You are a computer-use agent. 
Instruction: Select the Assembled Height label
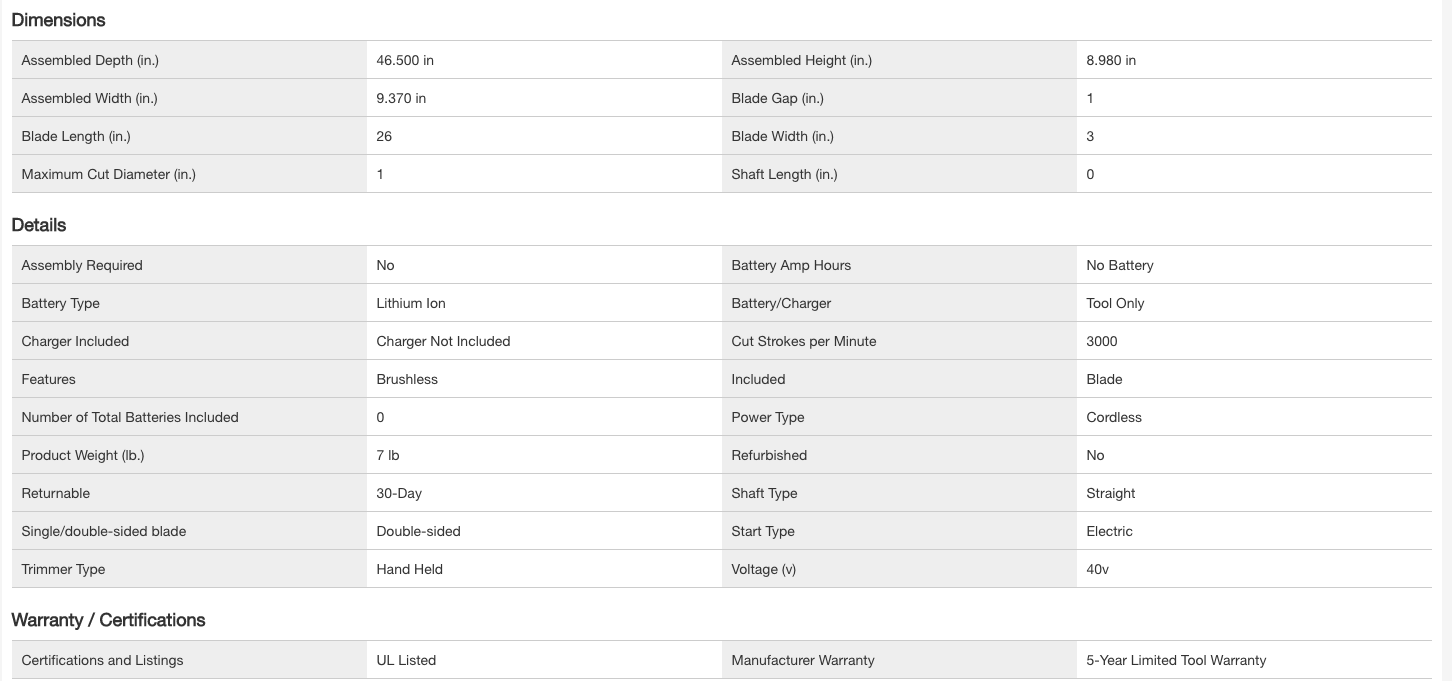[801, 60]
